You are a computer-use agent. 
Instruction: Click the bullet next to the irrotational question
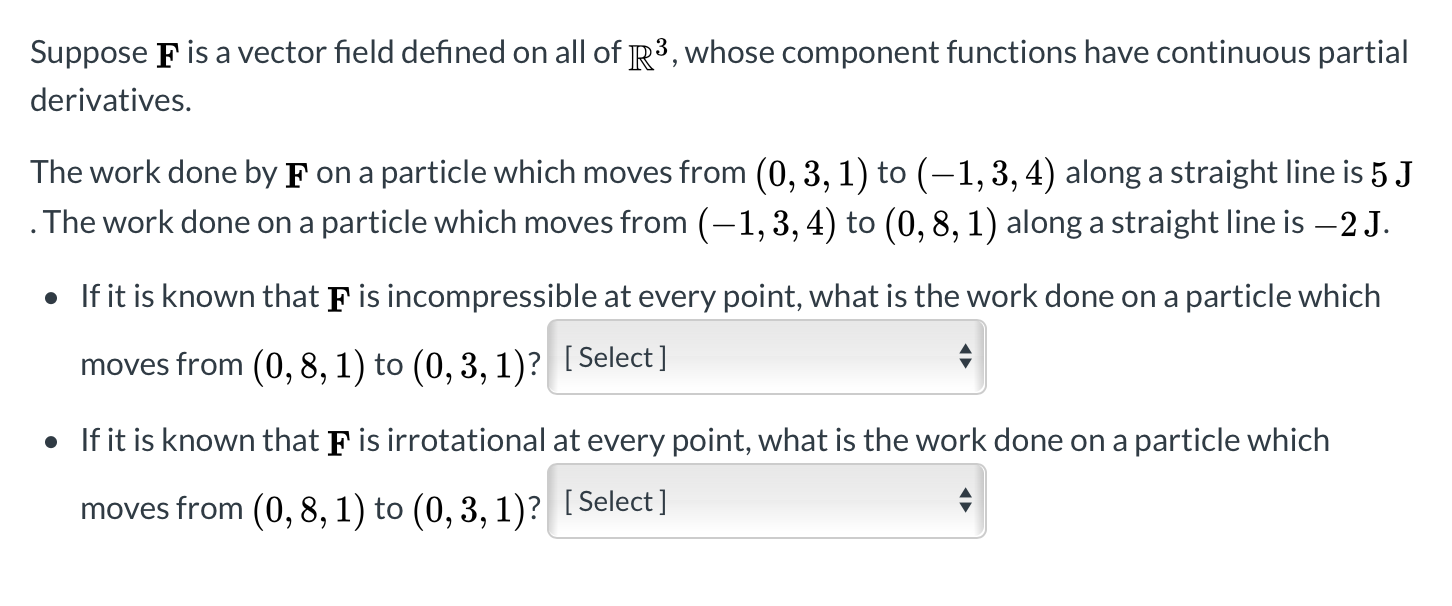click(x=52, y=441)
